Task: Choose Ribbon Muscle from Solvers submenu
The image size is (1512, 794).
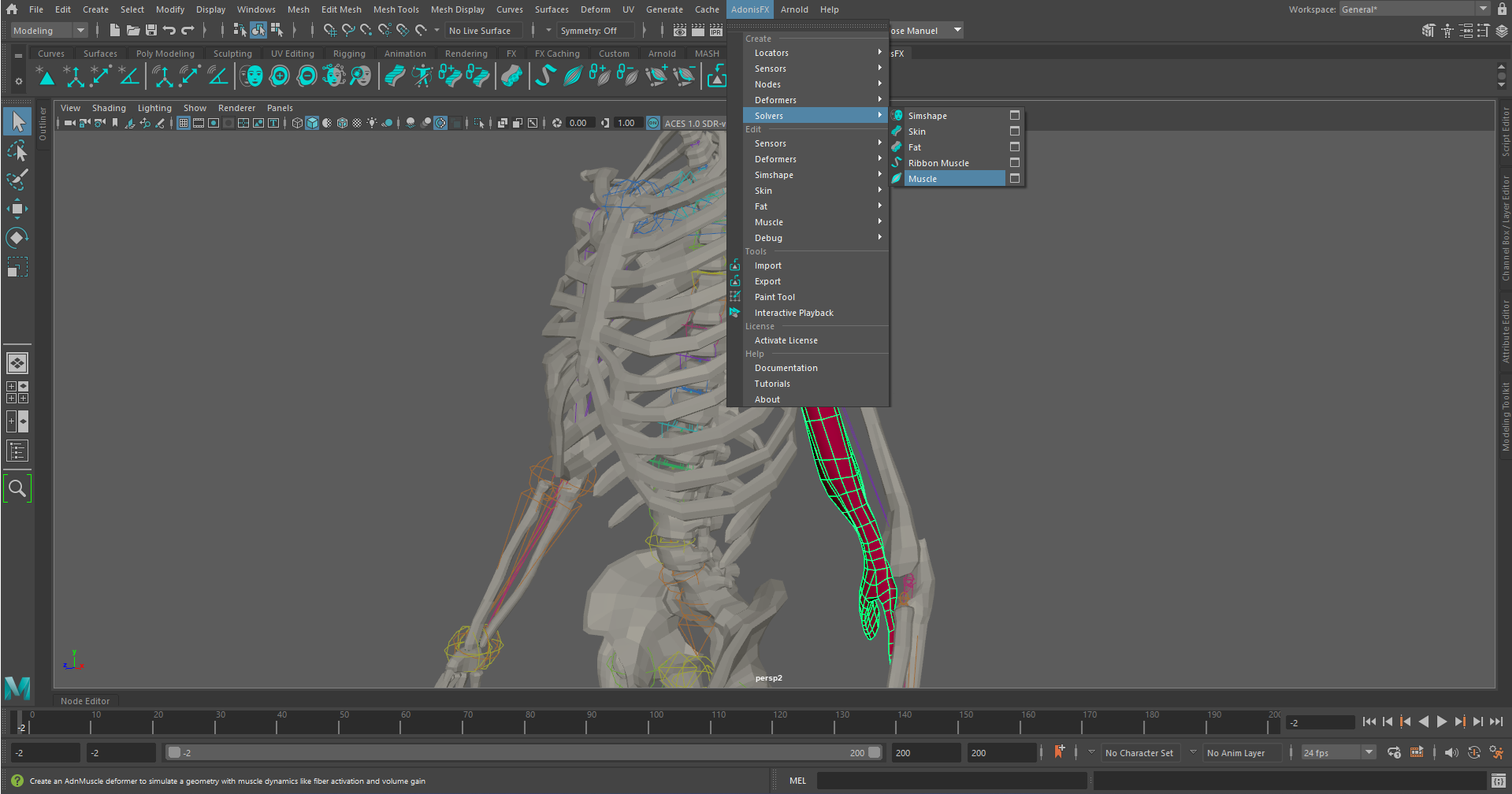Action: point(948,163)
